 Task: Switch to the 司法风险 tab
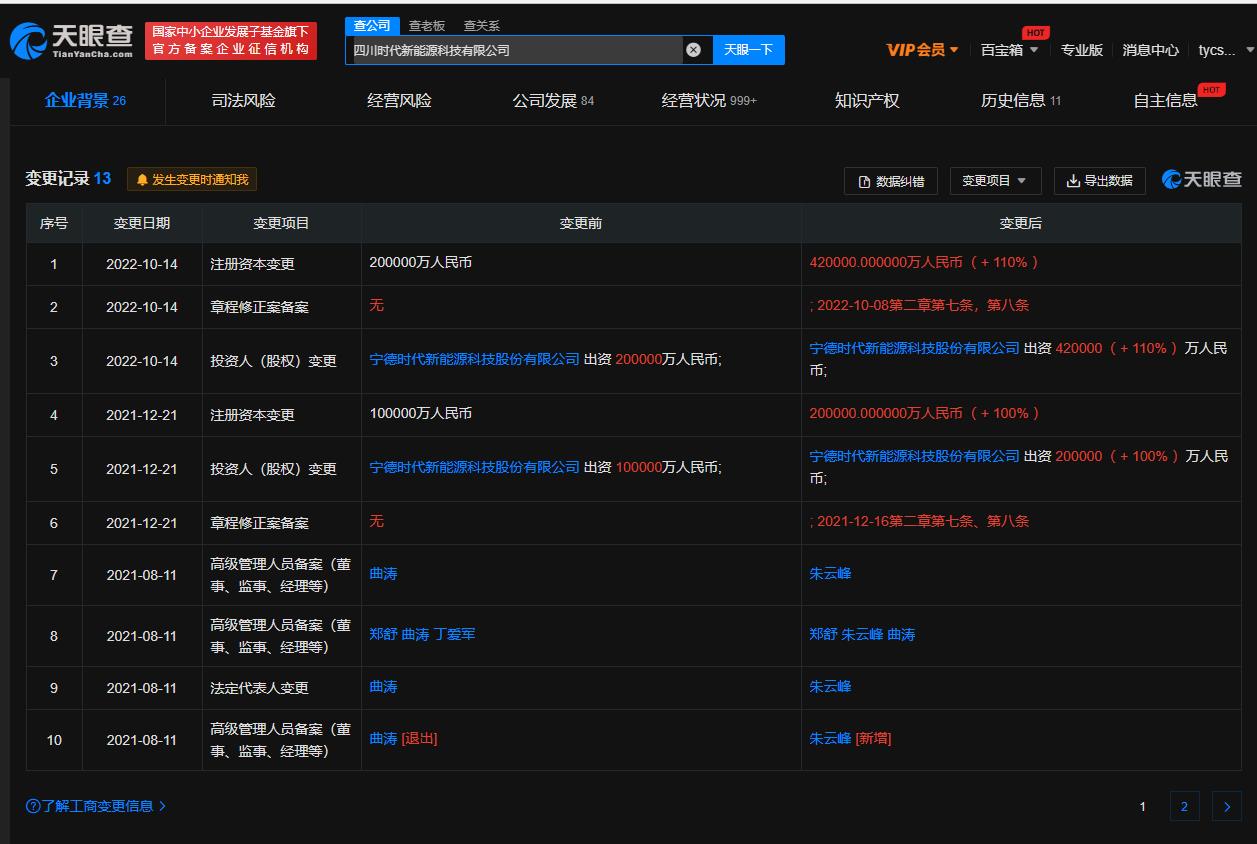[x=243, y=101]
